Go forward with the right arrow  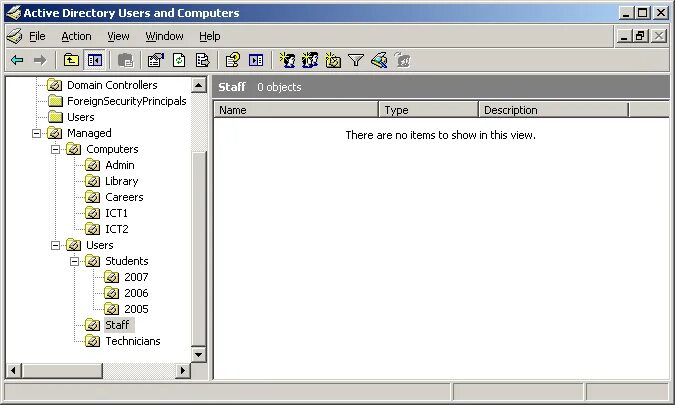click(40, 60)
